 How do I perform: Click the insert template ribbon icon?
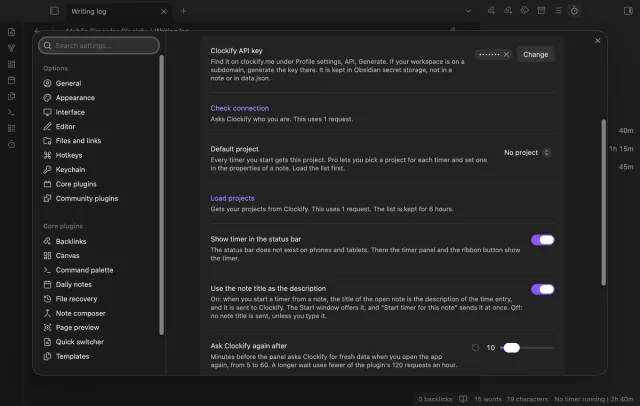[x=11, y=96]
